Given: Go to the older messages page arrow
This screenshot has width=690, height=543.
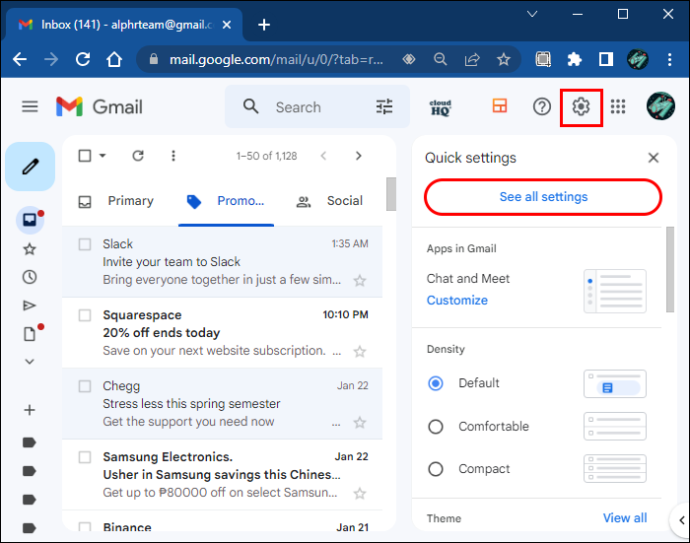Looking at the screenshot, I should click(x=359, y=156).
